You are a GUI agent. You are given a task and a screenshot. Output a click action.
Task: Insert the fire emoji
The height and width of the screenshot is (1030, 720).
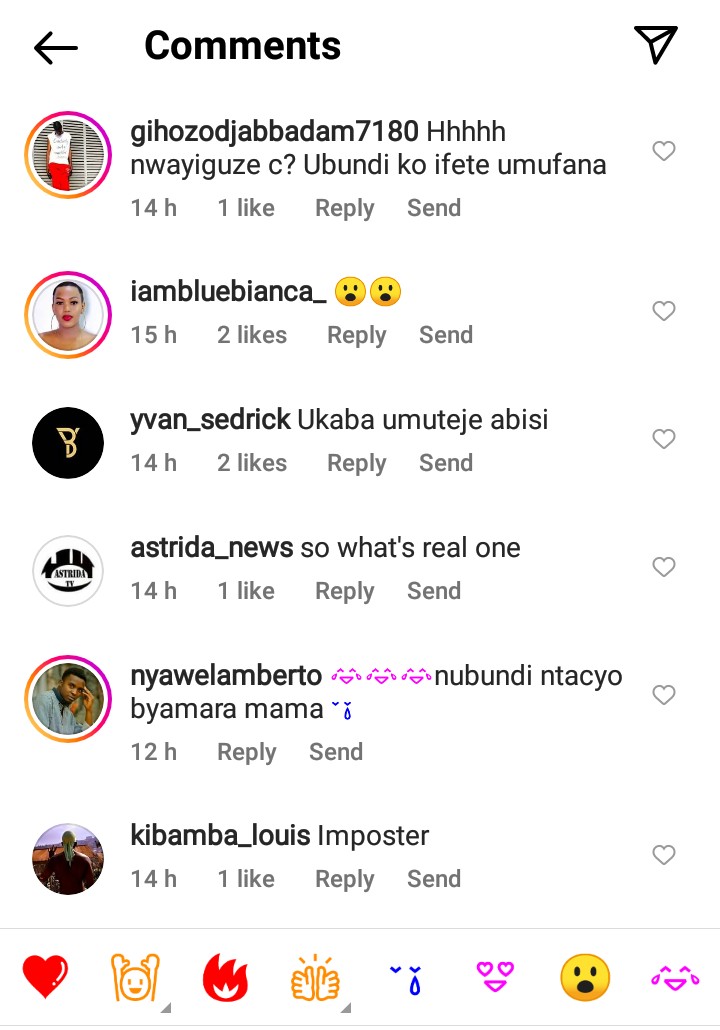(225, 977)
